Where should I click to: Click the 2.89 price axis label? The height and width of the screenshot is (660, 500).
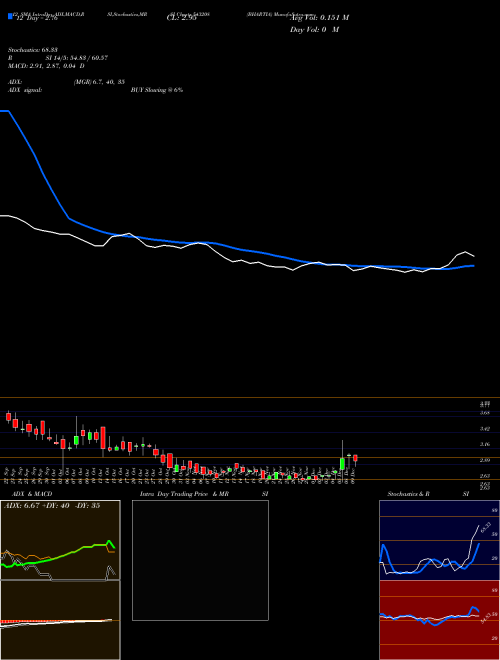point(485,460)
